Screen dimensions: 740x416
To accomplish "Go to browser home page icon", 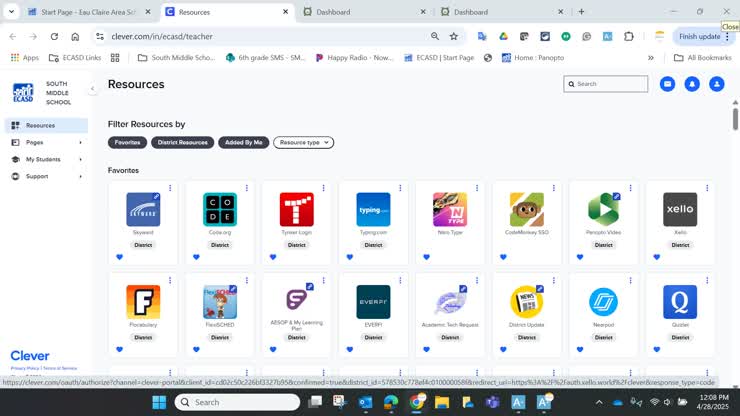I will tap(75, 36).
